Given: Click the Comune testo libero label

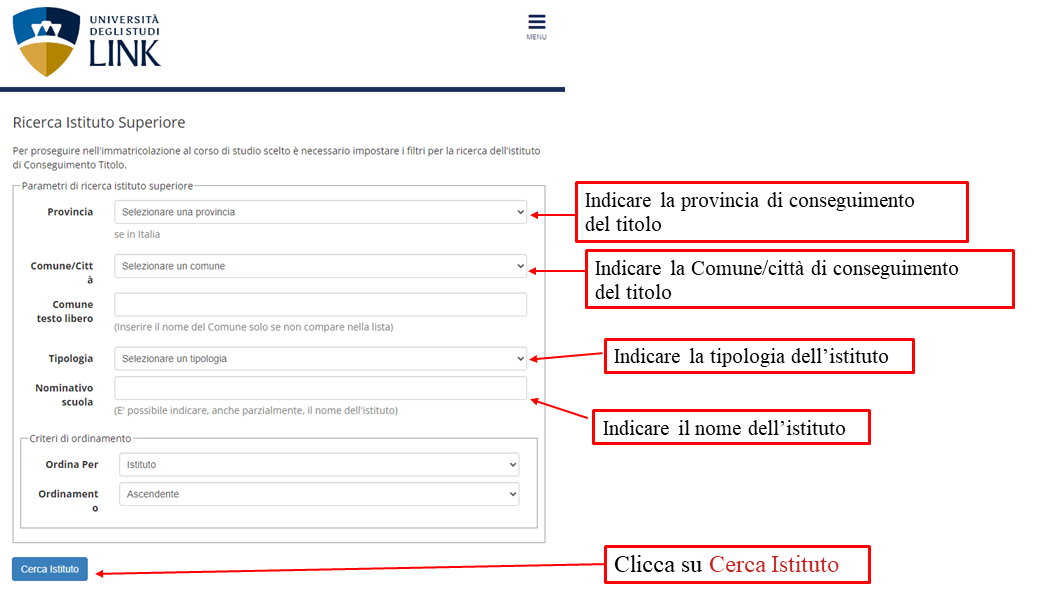Looking at the screenshot, I should [65, 311].
